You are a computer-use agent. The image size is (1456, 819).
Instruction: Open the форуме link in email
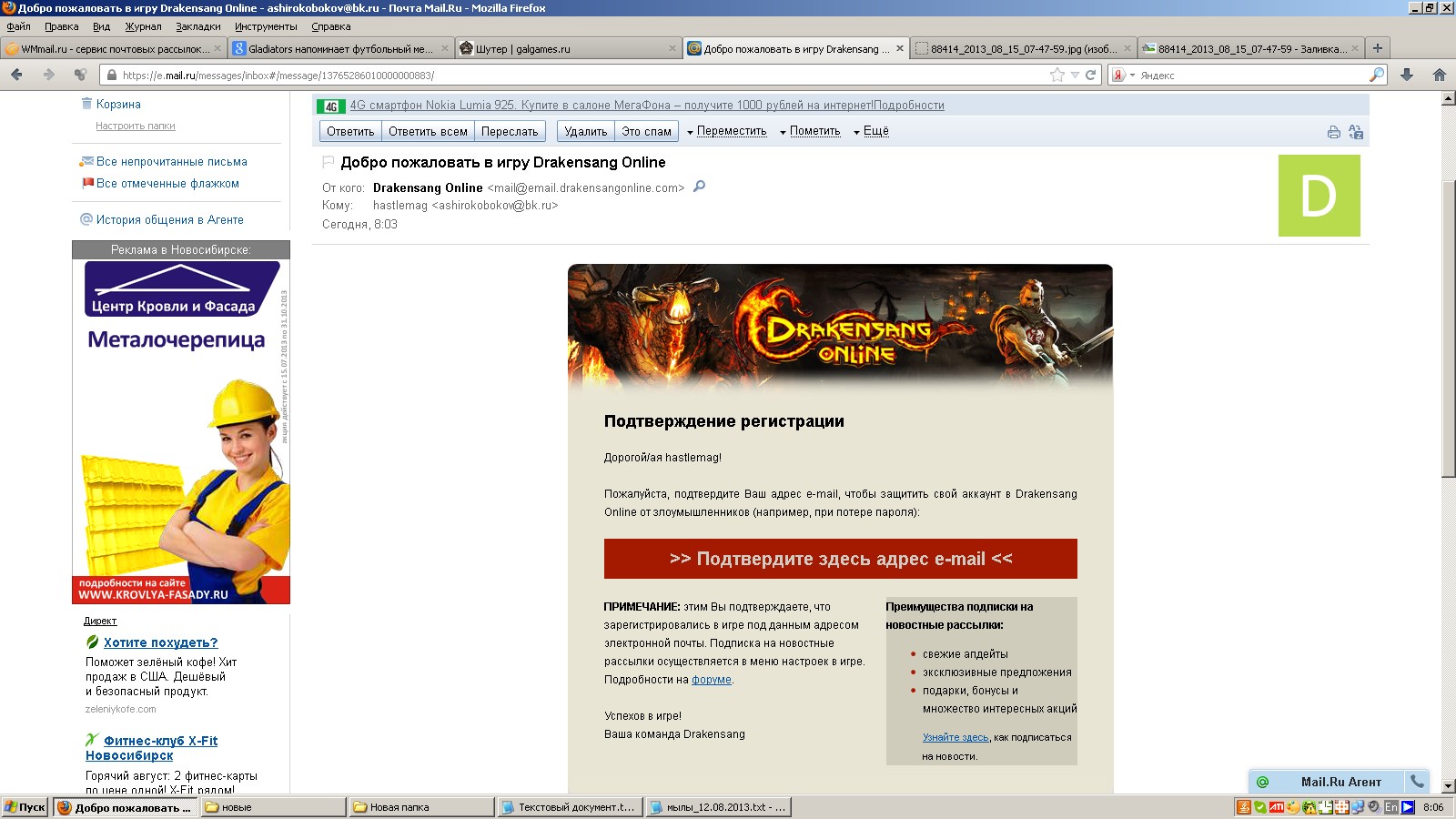tap(712, 680)
